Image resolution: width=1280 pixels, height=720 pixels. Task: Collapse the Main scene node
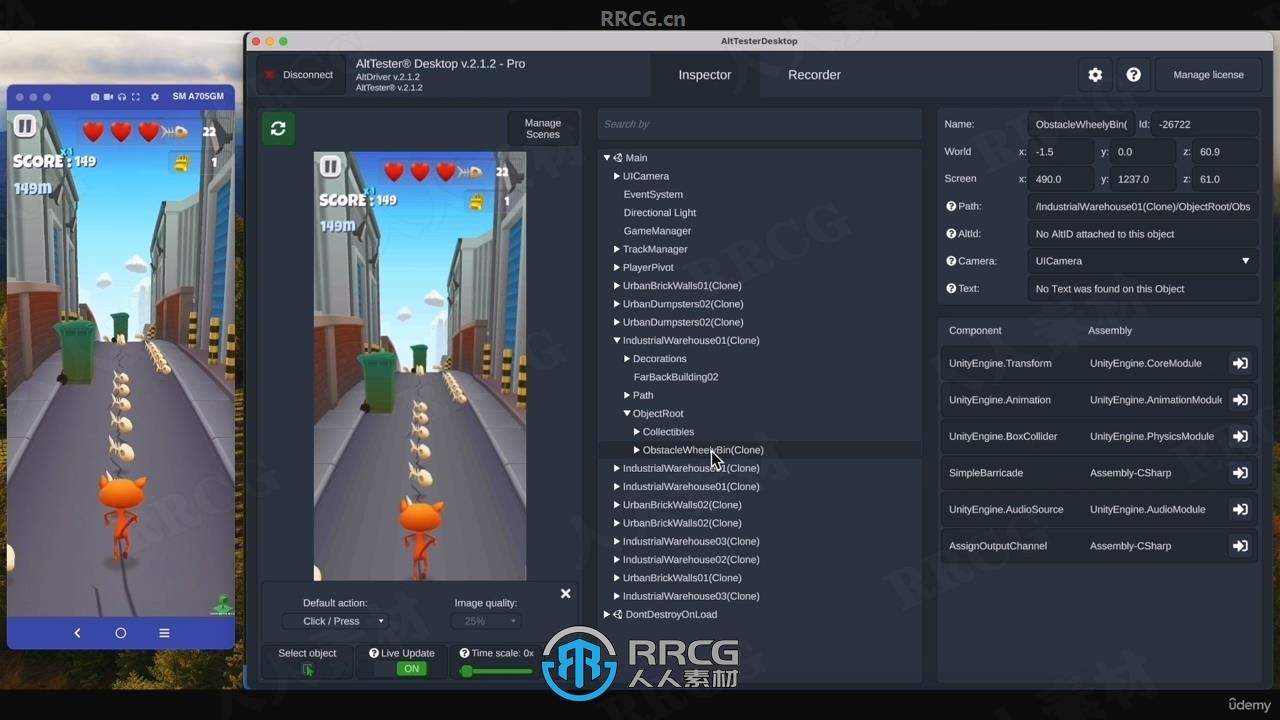(607, 158)
